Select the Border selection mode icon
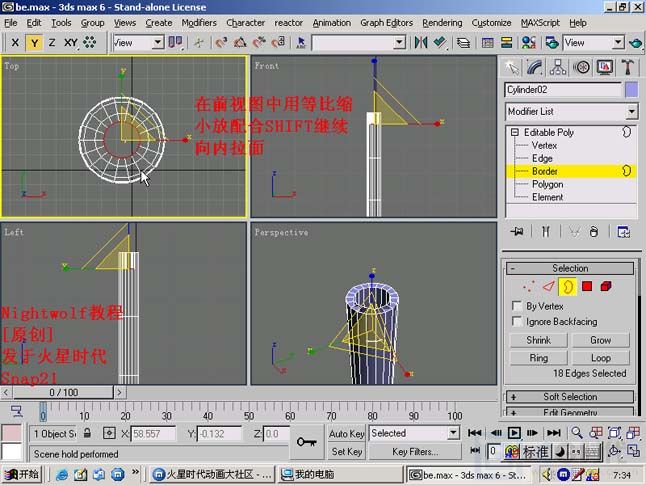Screen dimensions: 646x485 (x=568, y=286)
